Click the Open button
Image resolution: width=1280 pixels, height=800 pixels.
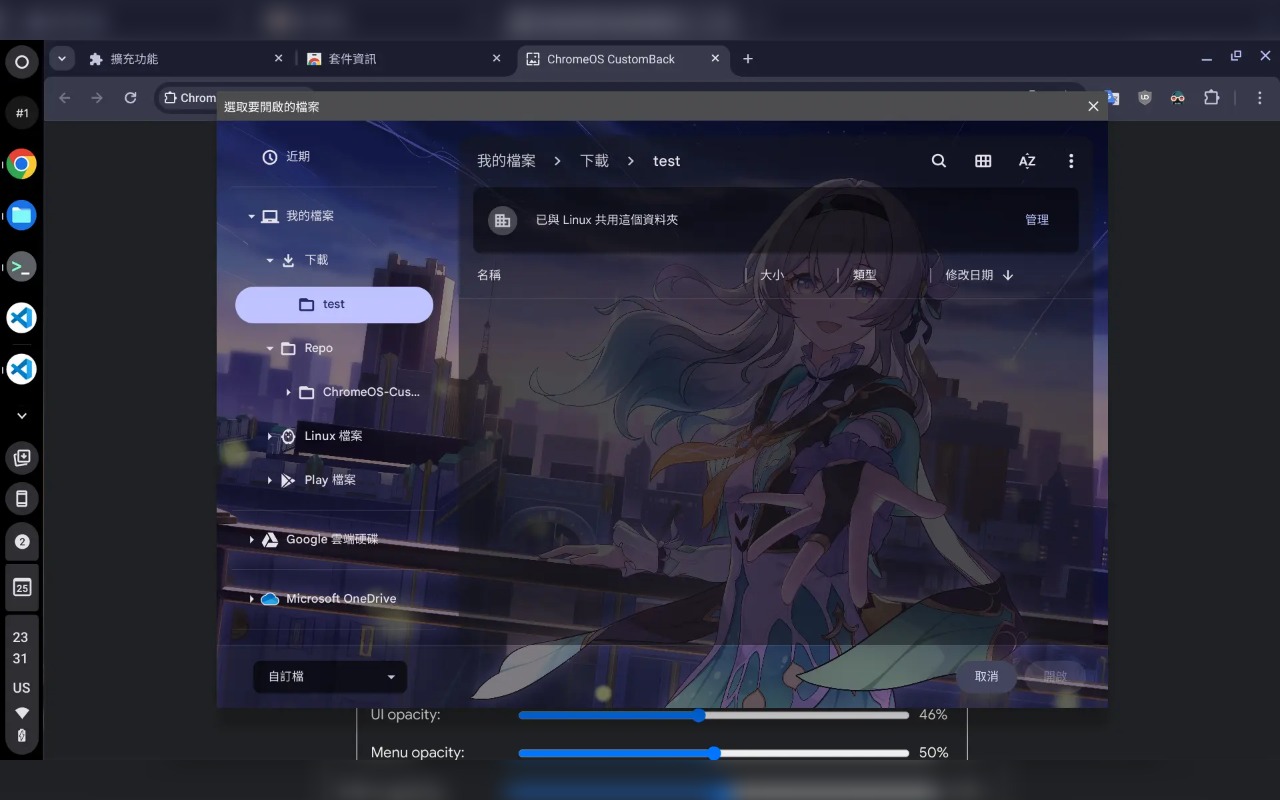point(1055,677)
